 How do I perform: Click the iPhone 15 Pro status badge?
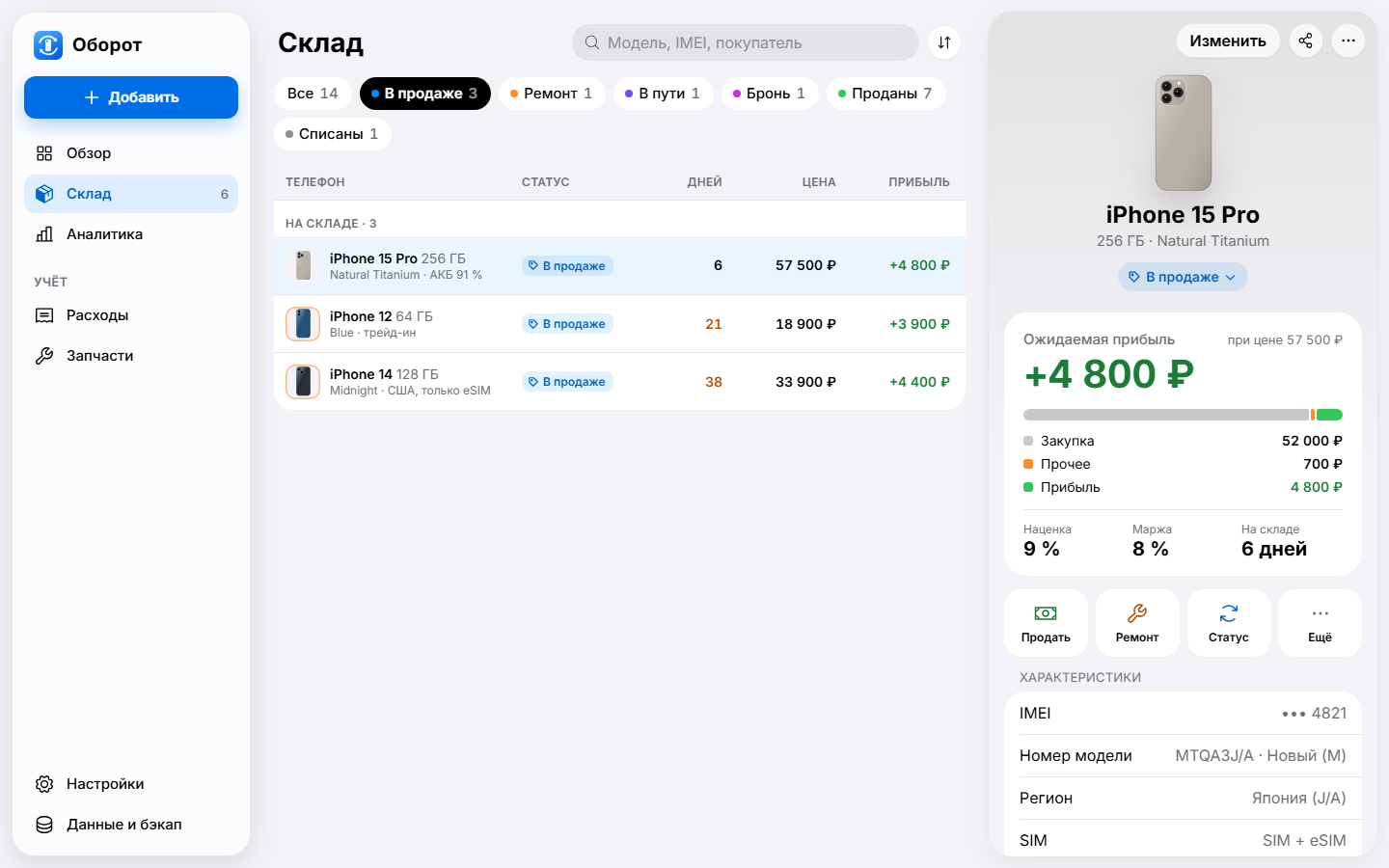click(567, 266)
